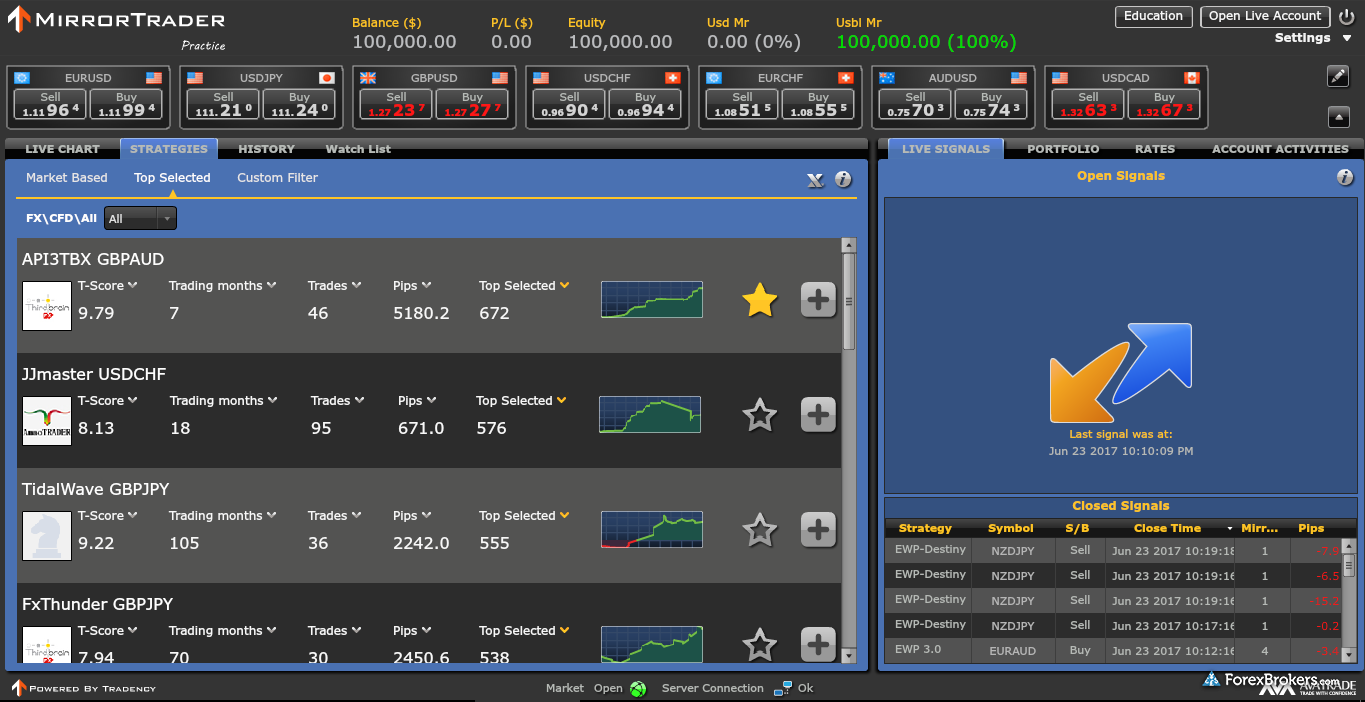Open the ACCOUNT ACTIVITIES tab
The image size is (1365, 702).
(1280, 149)
